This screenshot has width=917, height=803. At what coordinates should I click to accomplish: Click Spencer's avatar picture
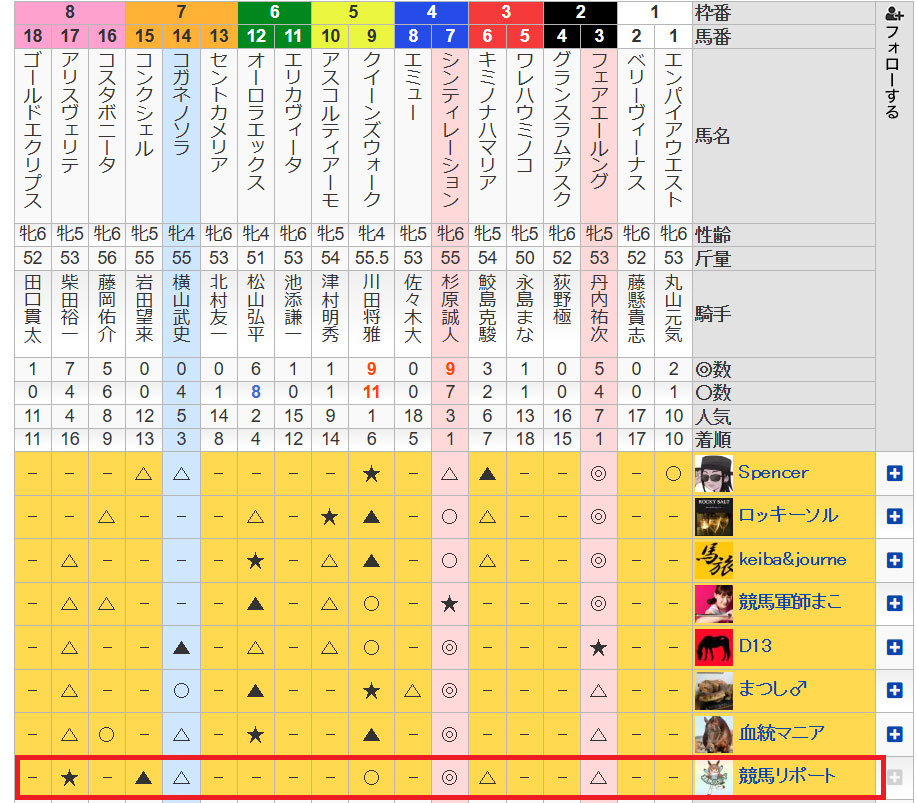click(x=713, y=473)
